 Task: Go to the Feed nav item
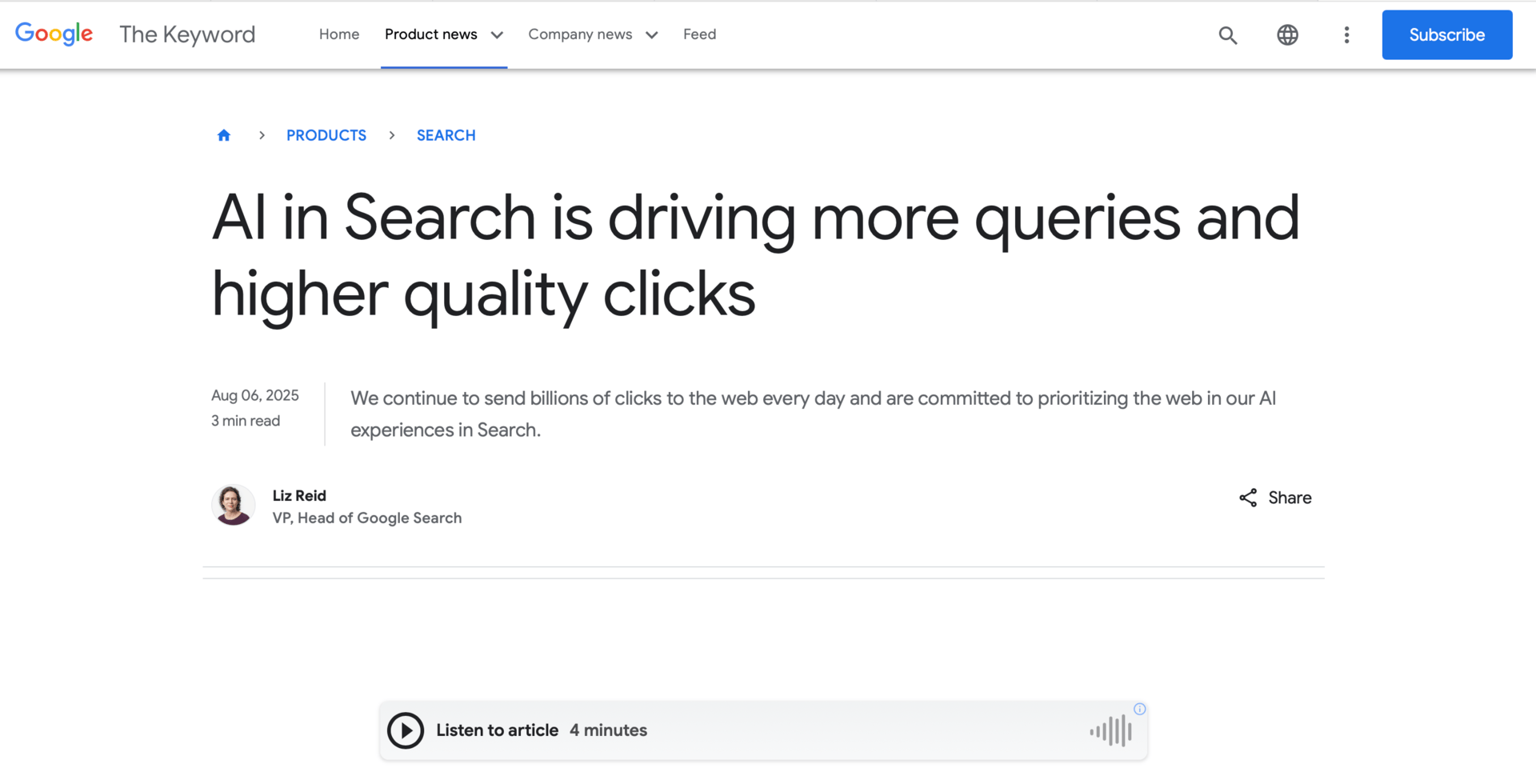point(700,34)
